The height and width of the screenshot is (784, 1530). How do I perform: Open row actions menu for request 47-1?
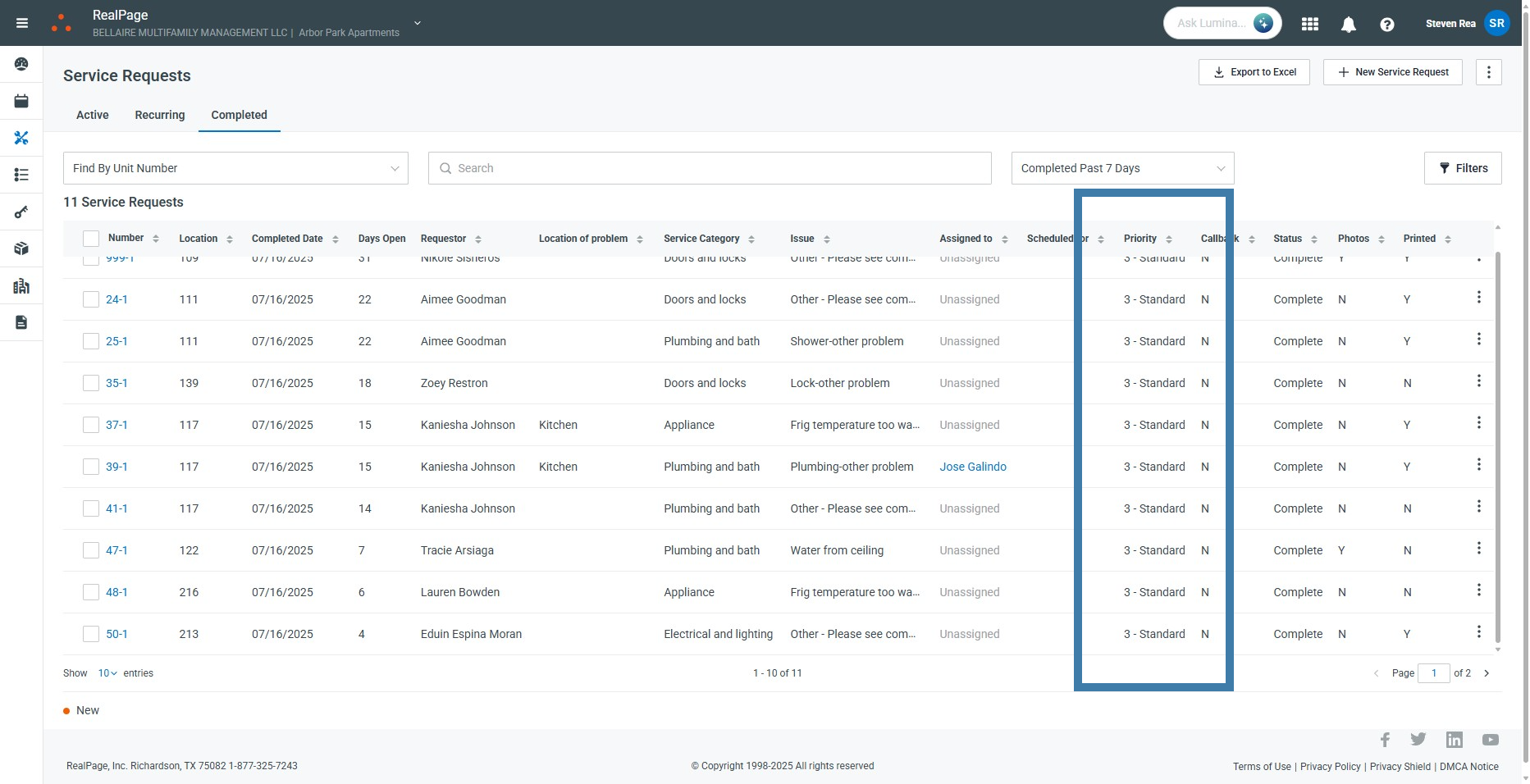coord(1478,549)
